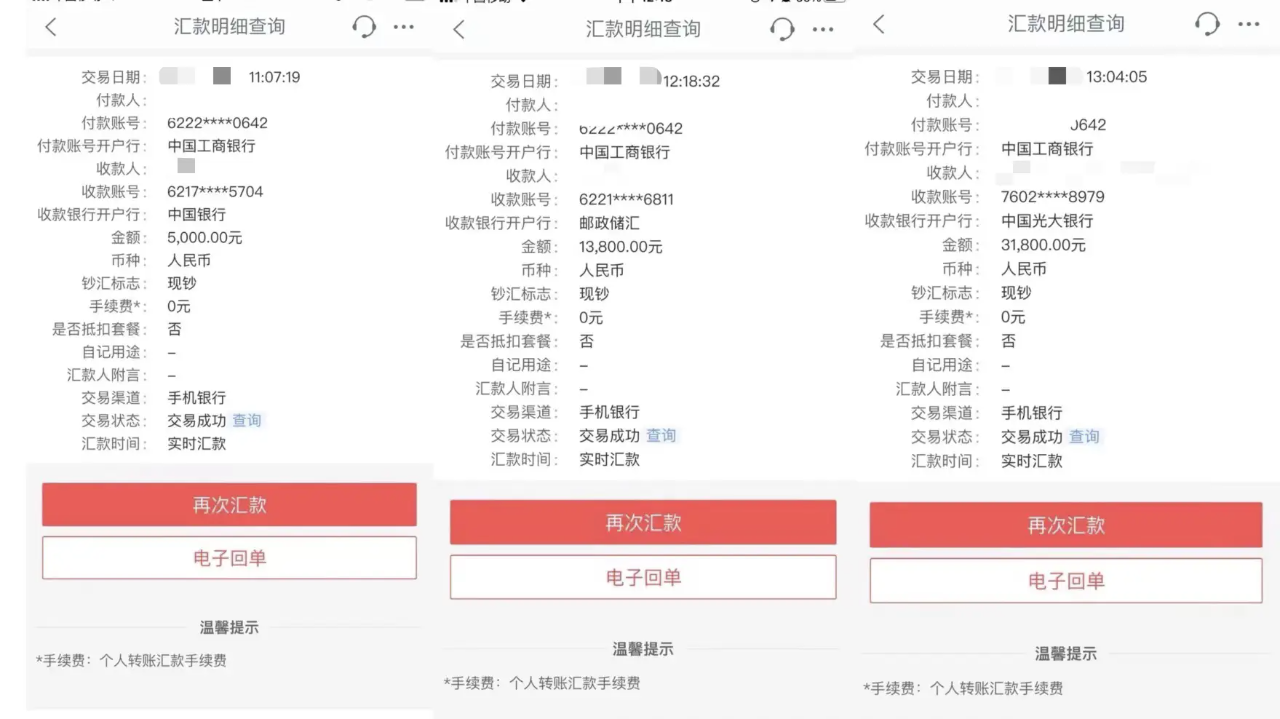Open 电子回单 for the 31,800.00元 transfer
This screenshot has width=1280, height=719.
[1066, 580]
